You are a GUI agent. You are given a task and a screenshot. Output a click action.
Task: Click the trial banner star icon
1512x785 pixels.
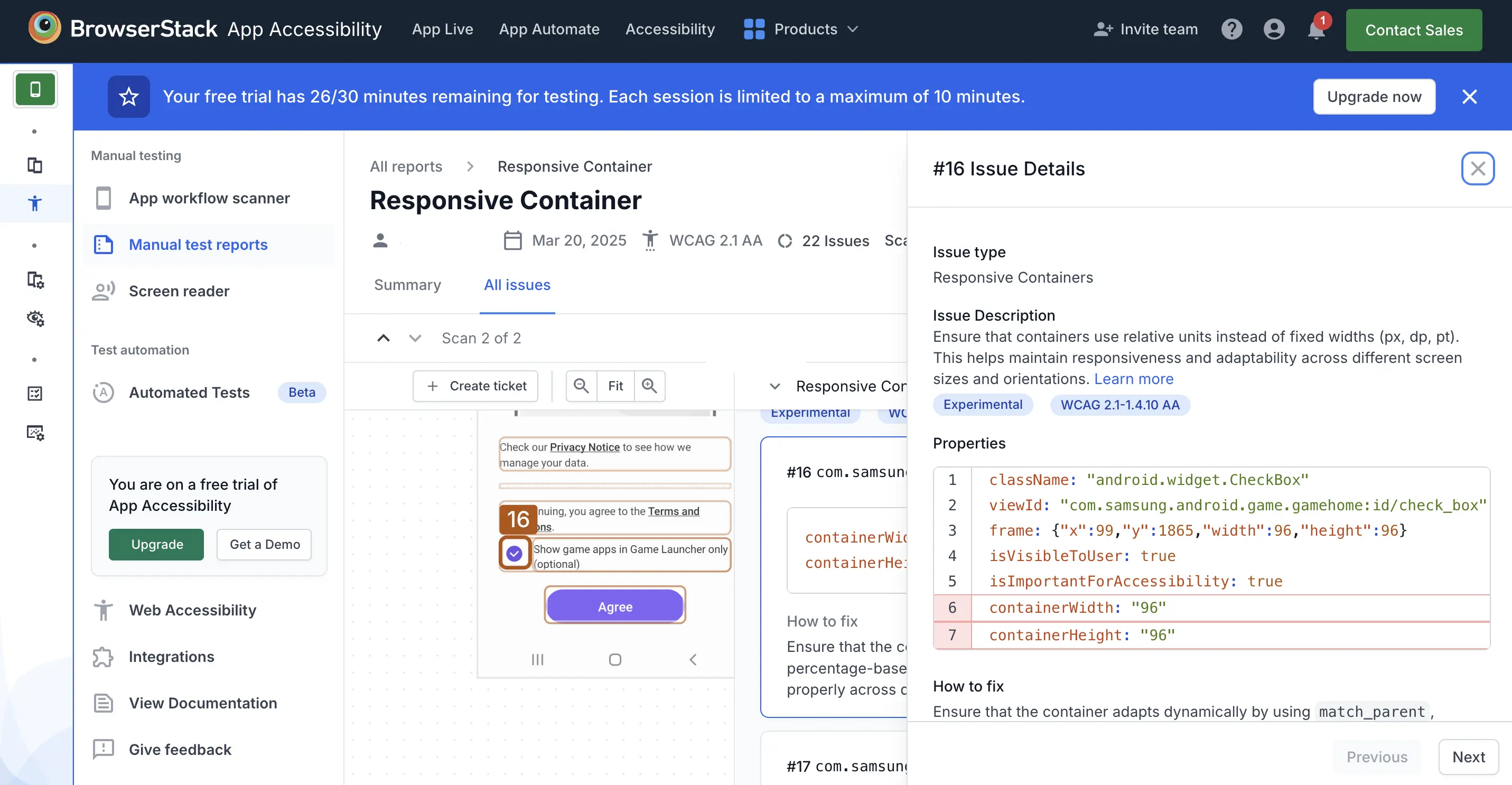128,96
